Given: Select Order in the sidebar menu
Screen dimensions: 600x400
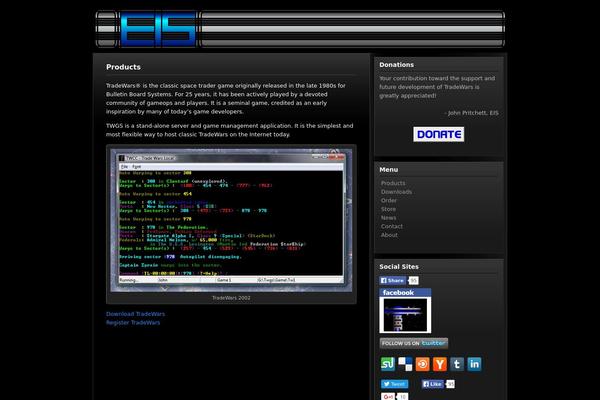Looking at the screenshot, I should pyautogui.click(x=388, y=201).
